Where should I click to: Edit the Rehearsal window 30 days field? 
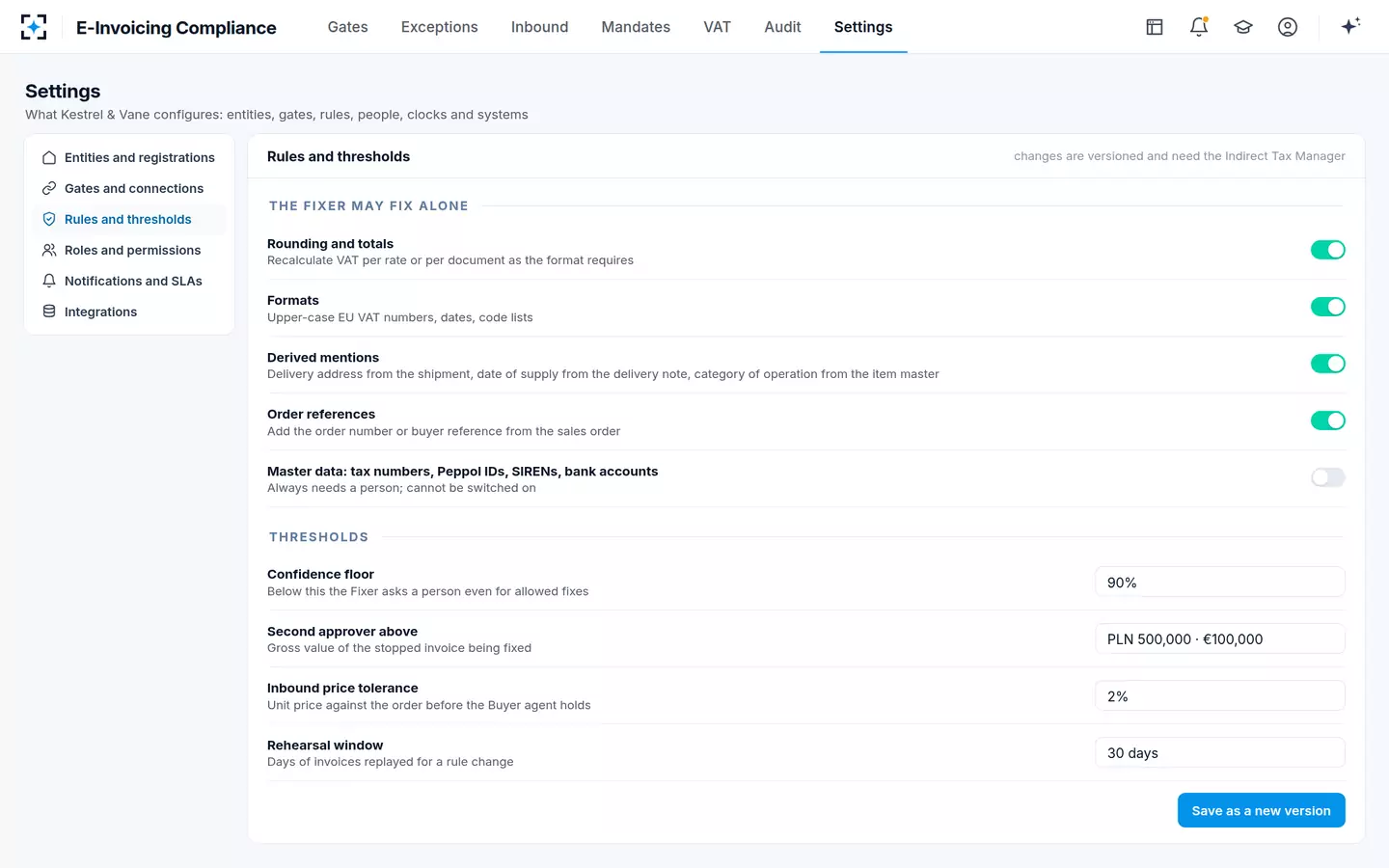[1219, 753]
